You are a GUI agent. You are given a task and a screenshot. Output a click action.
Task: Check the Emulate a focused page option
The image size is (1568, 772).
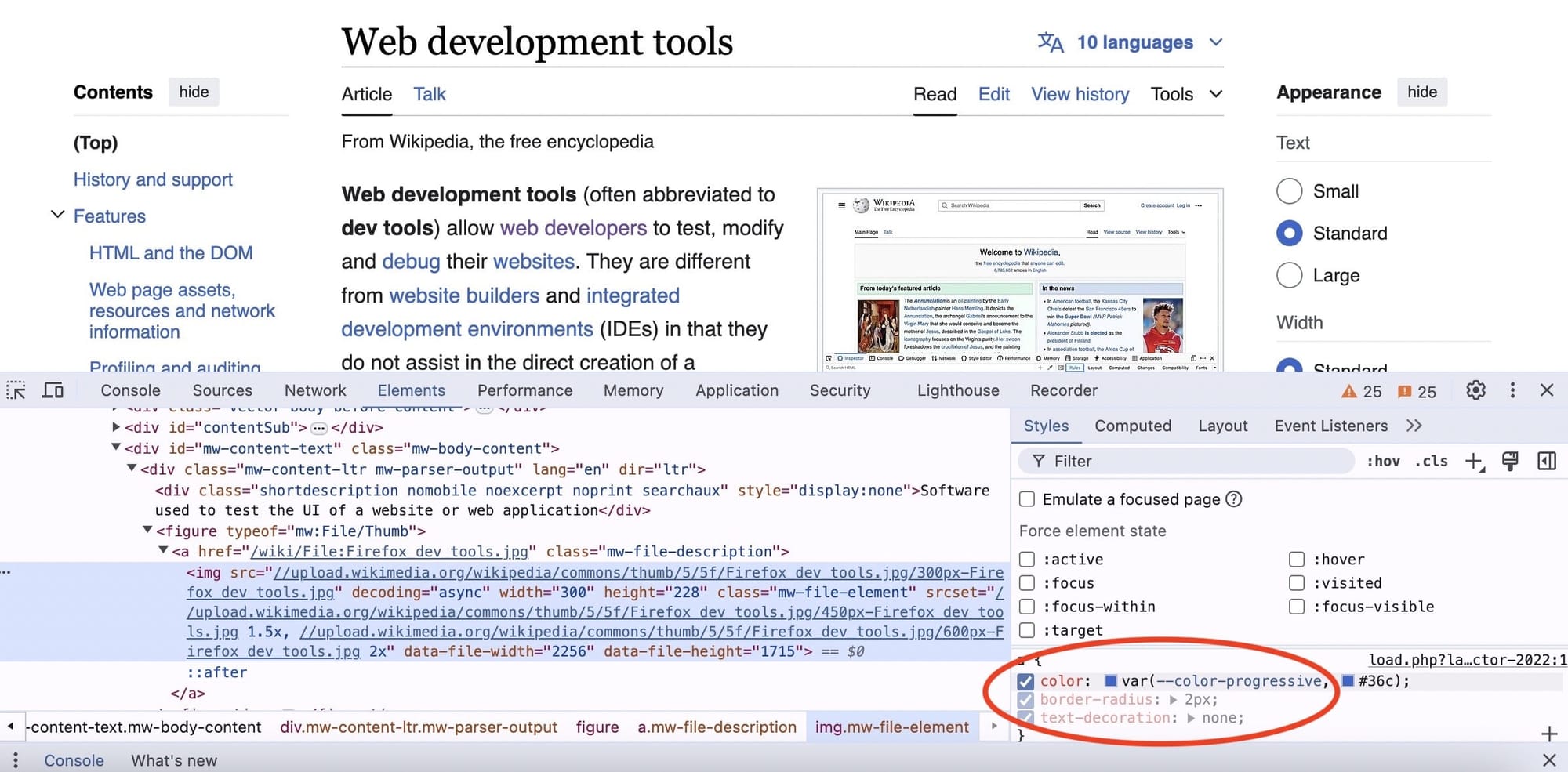(1027, 499)
